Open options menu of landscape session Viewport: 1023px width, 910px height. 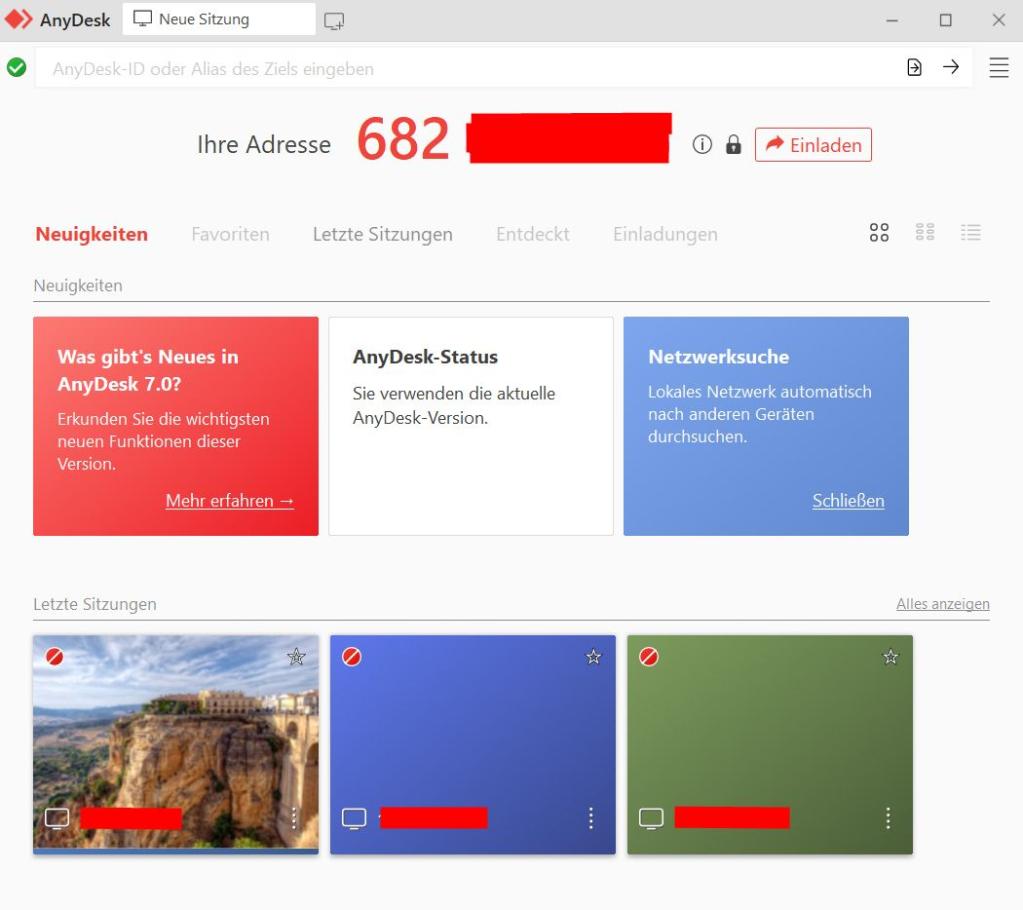pos(294,818)
